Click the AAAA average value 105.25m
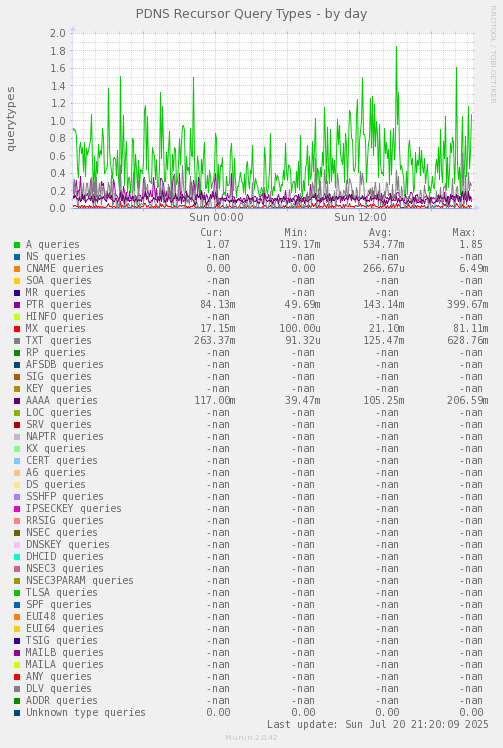503x748 pixels. coord(383,401)
